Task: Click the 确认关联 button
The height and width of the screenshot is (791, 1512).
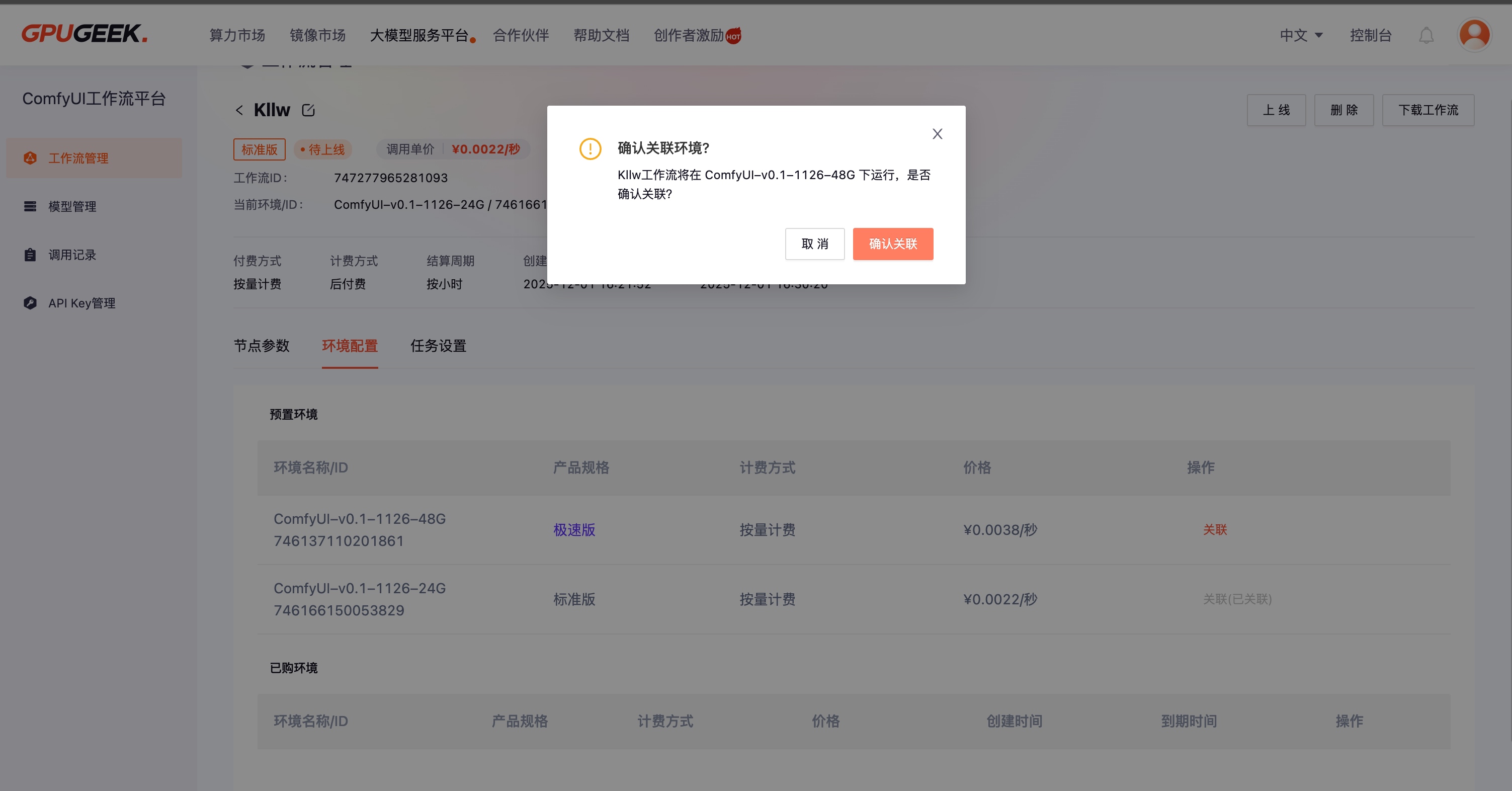Action: point(893,244)
